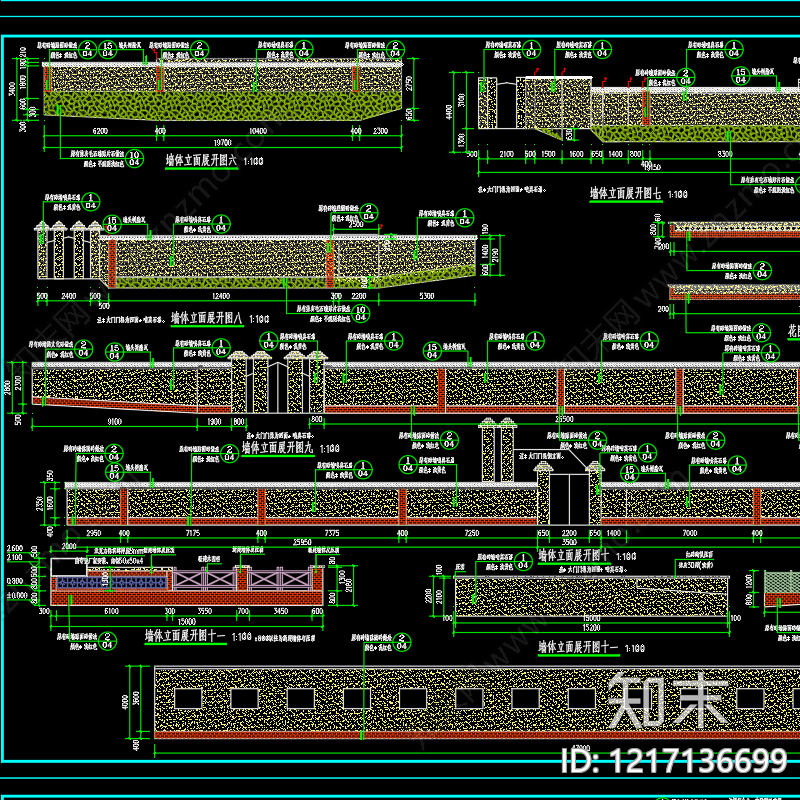Screen dimensions: 800x800
Task: Select the arched gate in elevation nine
Action: 277,387
